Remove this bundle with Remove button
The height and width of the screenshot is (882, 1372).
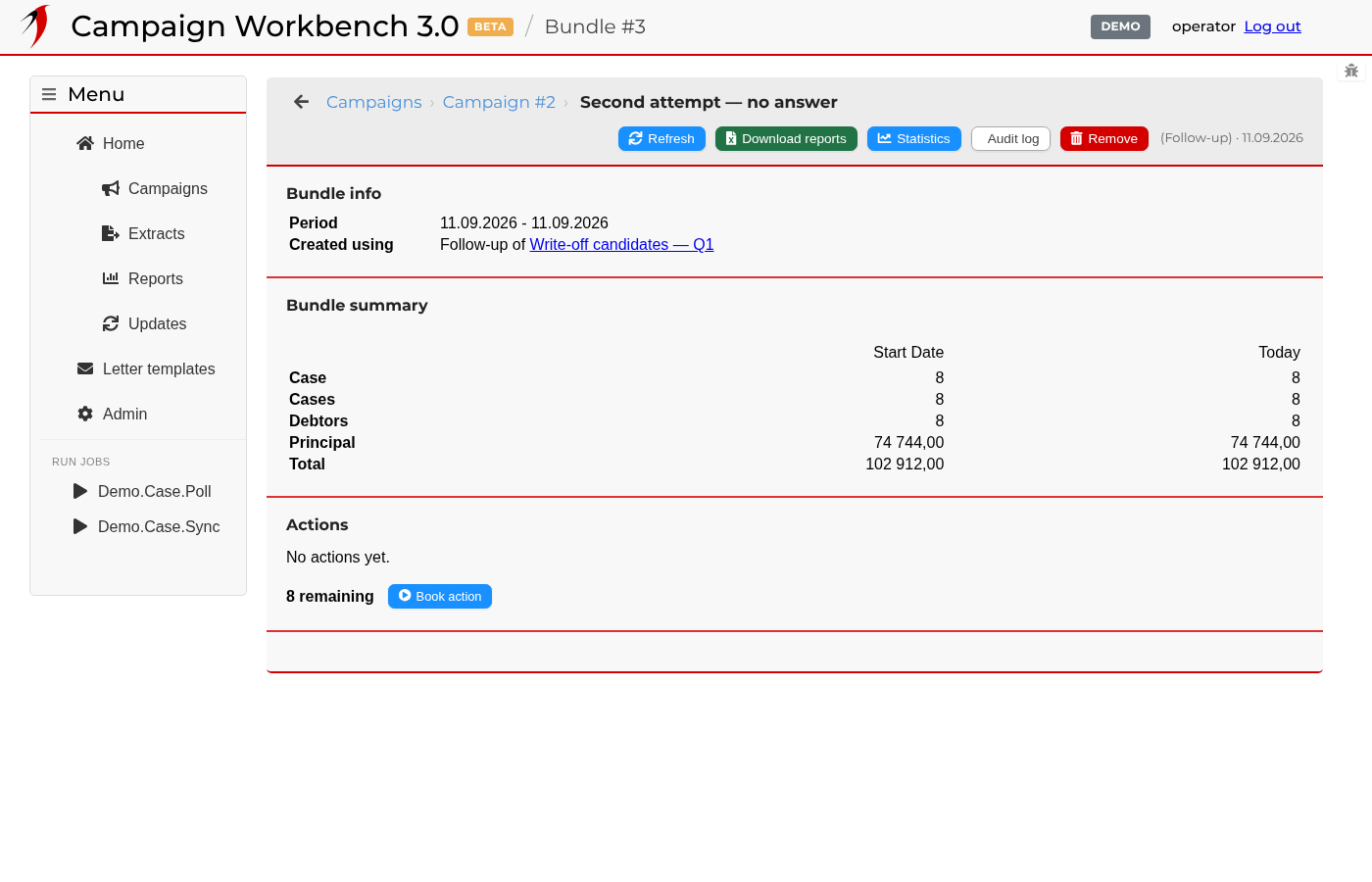[1104, 138]
